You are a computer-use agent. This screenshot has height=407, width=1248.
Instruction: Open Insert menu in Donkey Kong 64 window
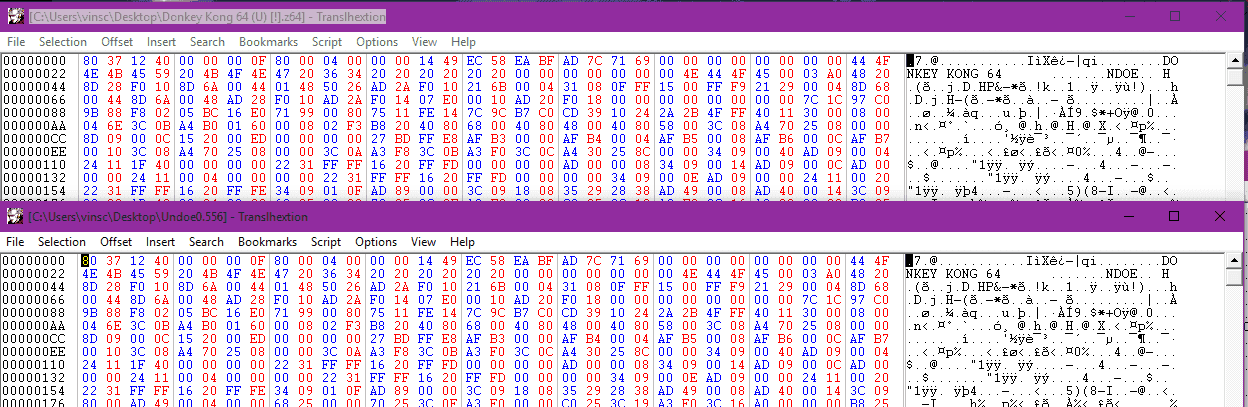[161, 42]
